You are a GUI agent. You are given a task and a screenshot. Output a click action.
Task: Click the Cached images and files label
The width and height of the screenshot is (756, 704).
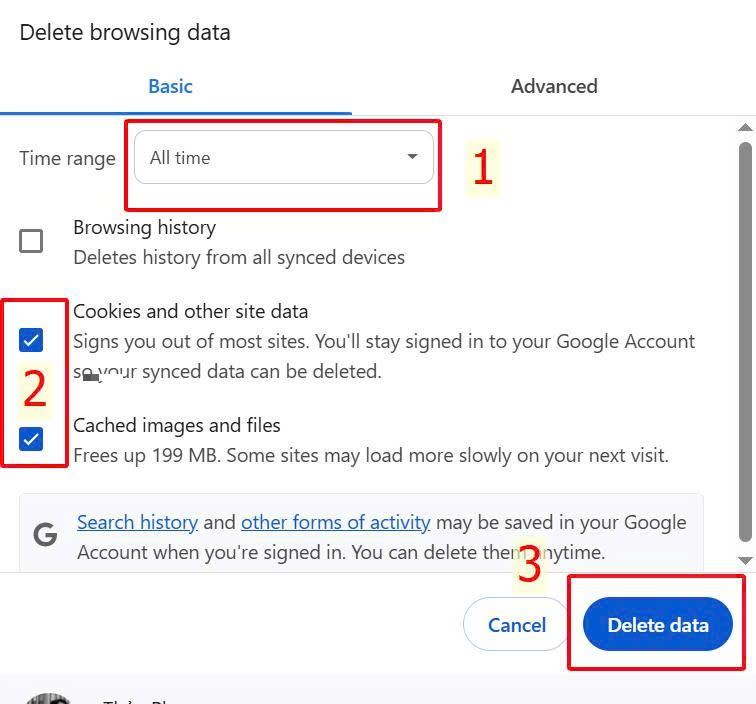click(x=176, y=425)
